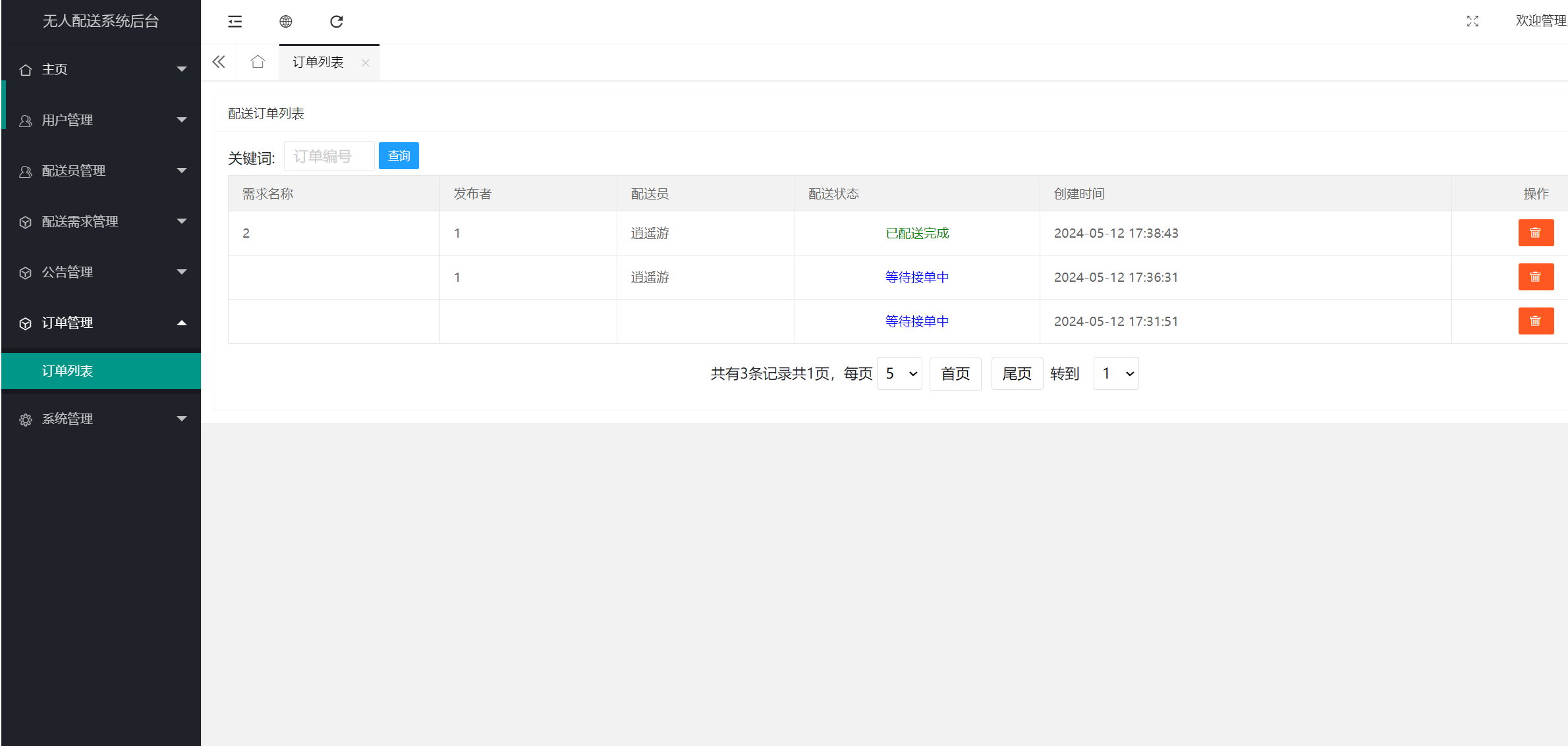Delete the last 等待接单中 order row

[1536, 321]
